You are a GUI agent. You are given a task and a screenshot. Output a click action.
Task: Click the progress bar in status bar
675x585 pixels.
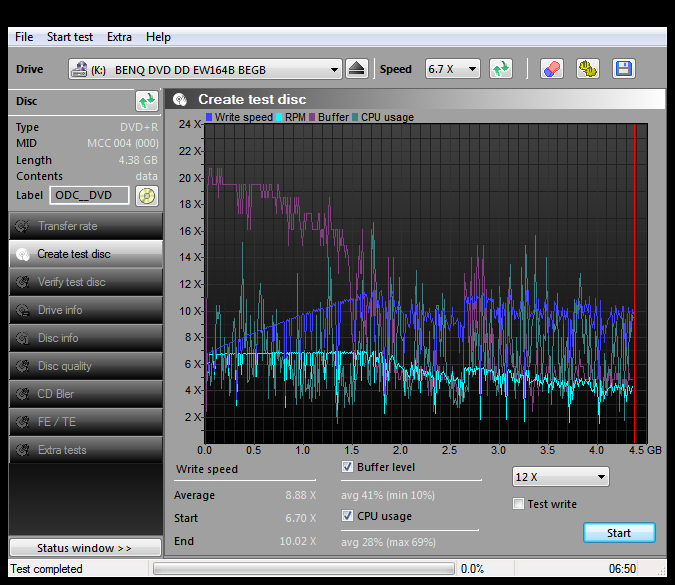(304, 569)
